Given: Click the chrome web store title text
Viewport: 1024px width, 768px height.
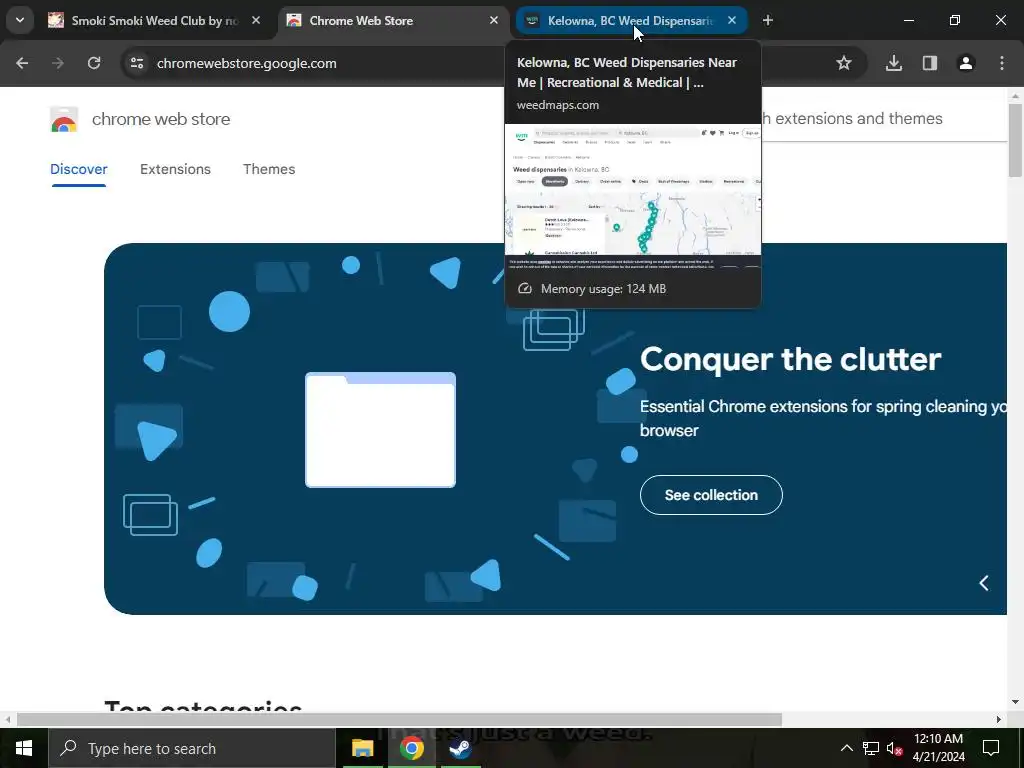Looking at the screenshot, I should point(161,119).
